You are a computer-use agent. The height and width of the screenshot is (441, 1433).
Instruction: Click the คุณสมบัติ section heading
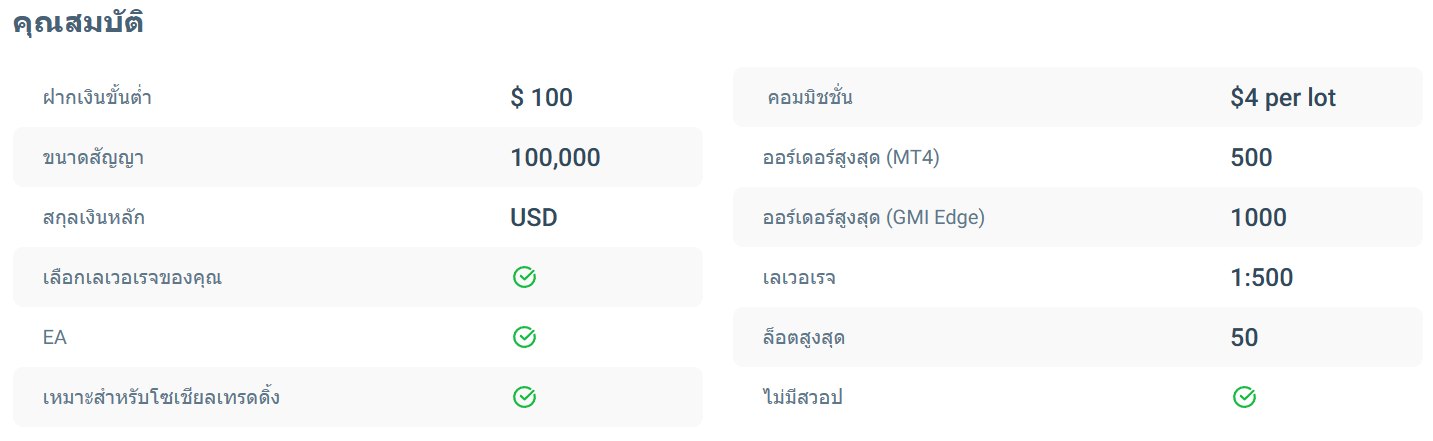(x=78, y=23)
